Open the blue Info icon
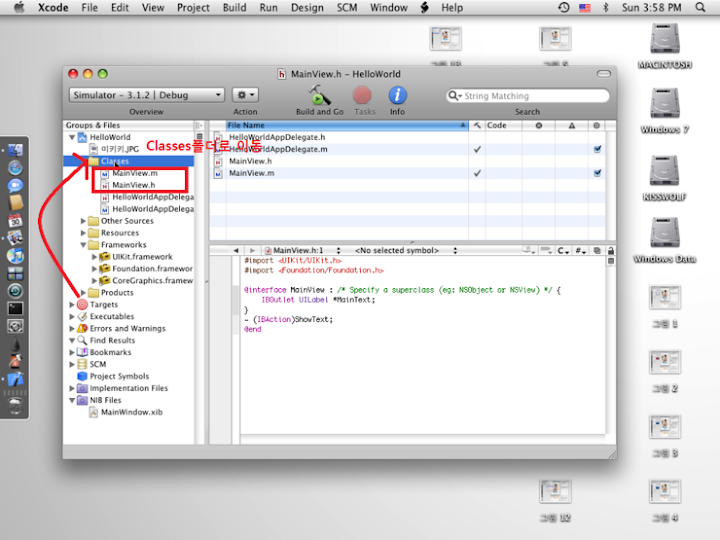 click(397, 95)
